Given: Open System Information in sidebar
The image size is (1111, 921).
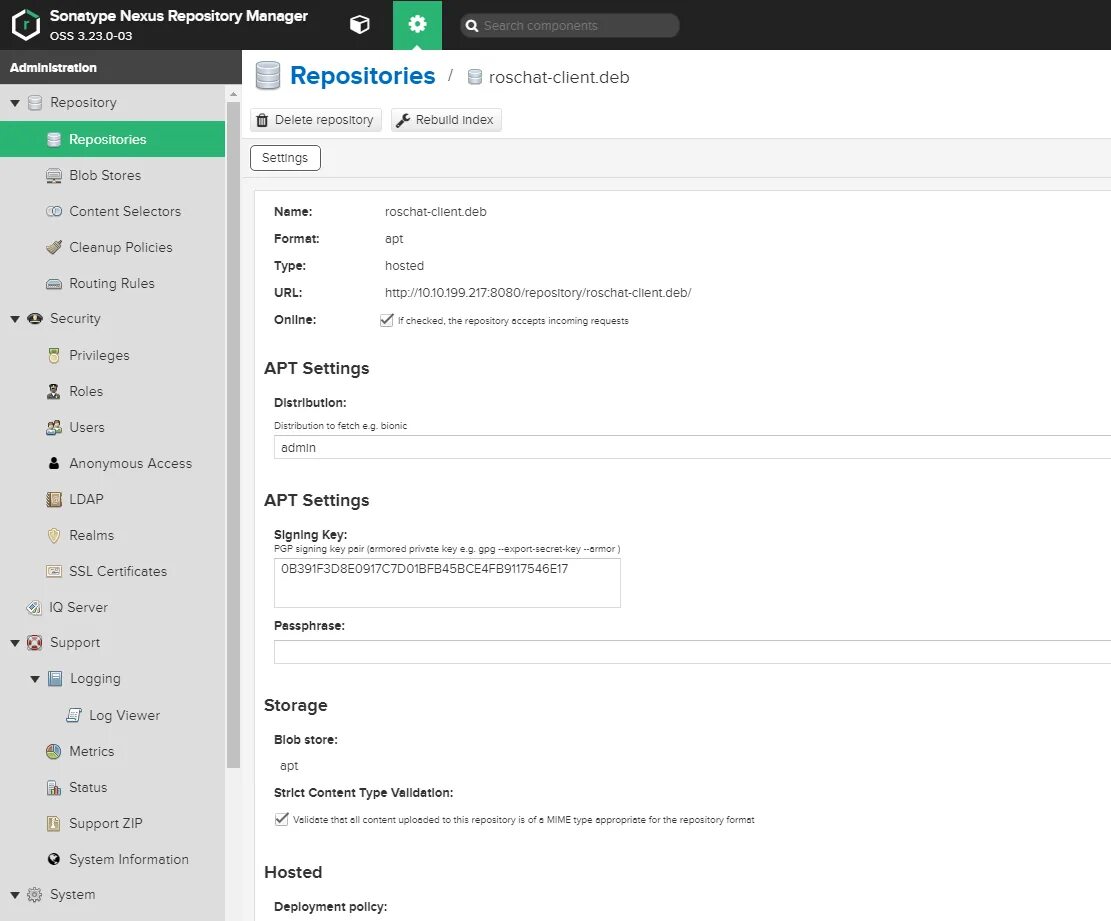Looking at the screenshot, I should 113,859.
